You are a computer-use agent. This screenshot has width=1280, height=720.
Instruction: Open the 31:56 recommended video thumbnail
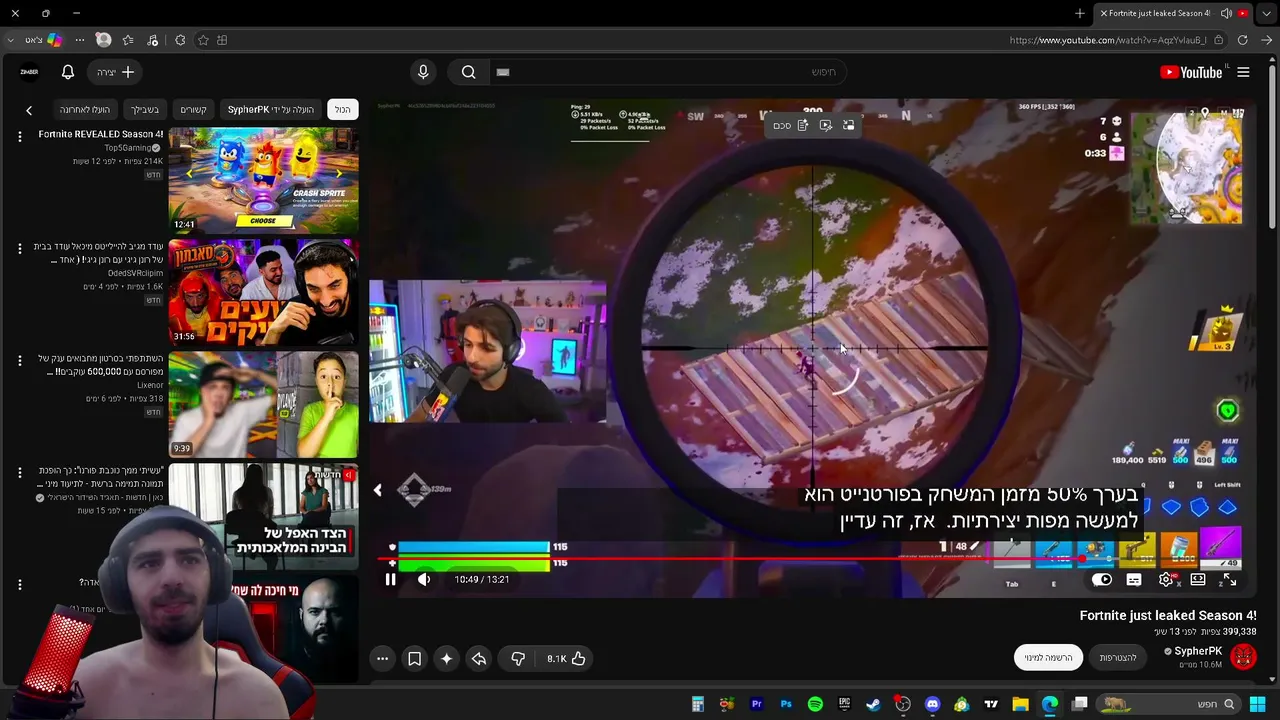click(263, 292)
